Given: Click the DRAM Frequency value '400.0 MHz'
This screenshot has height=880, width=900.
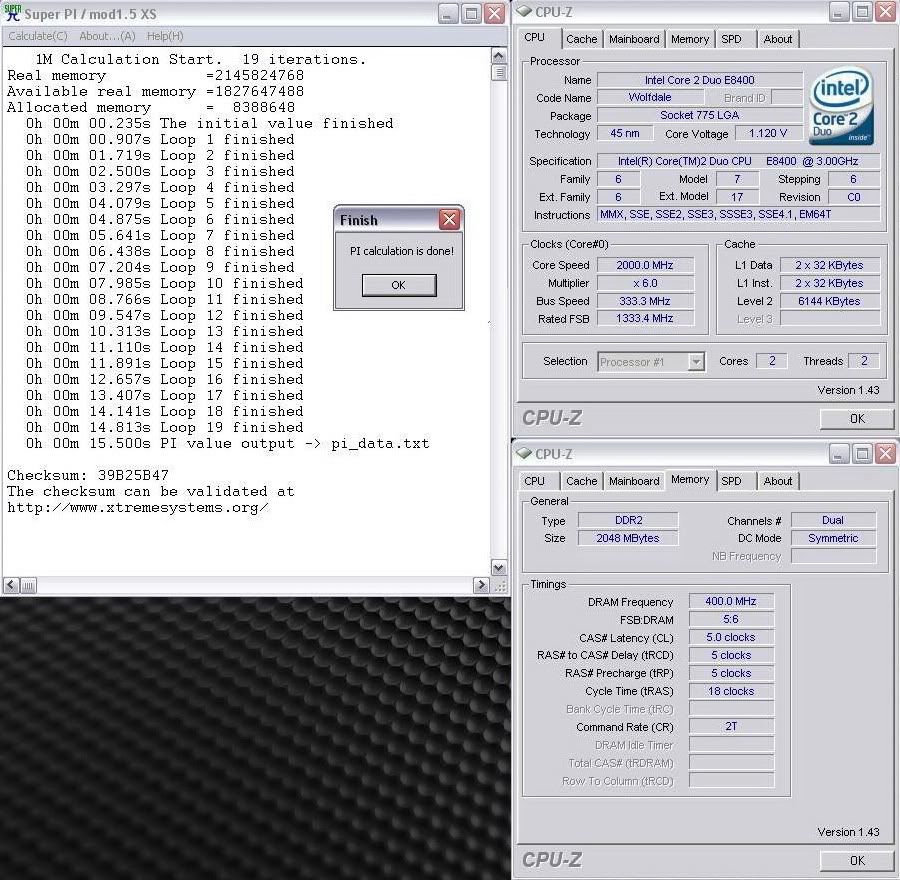Looking at the screenshot, I should coord(731,601).
